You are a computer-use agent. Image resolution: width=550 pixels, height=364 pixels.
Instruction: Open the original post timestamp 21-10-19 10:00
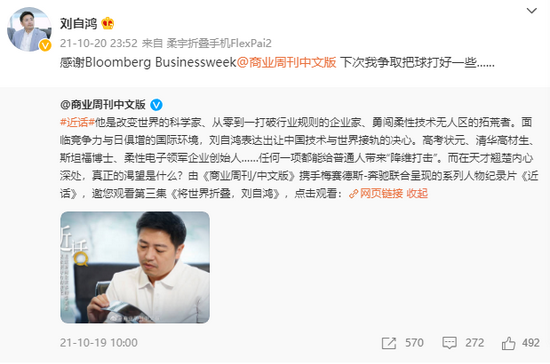coord(99,343)
